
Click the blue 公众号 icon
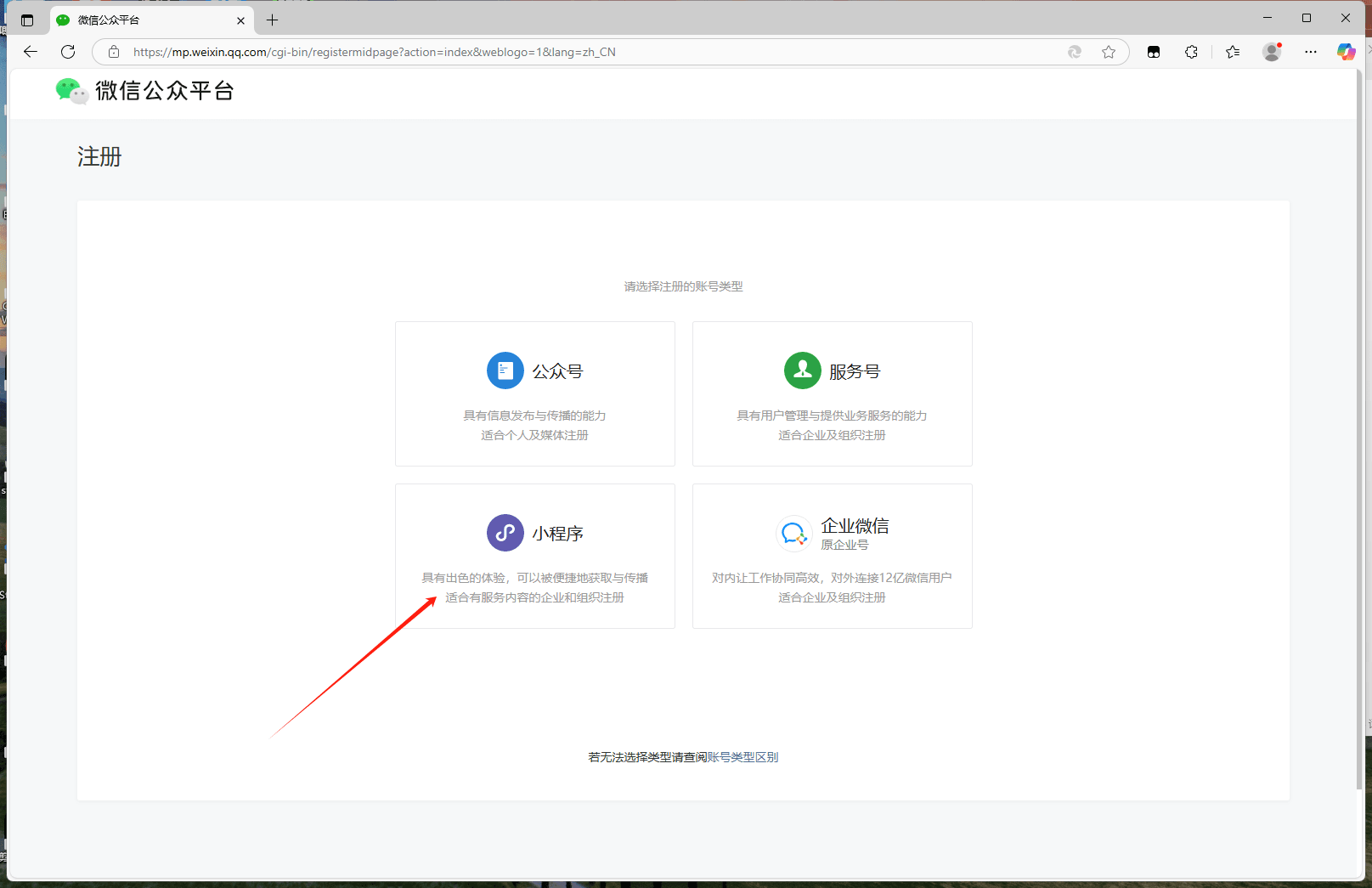pyautogui.click(x=505, y=370)
